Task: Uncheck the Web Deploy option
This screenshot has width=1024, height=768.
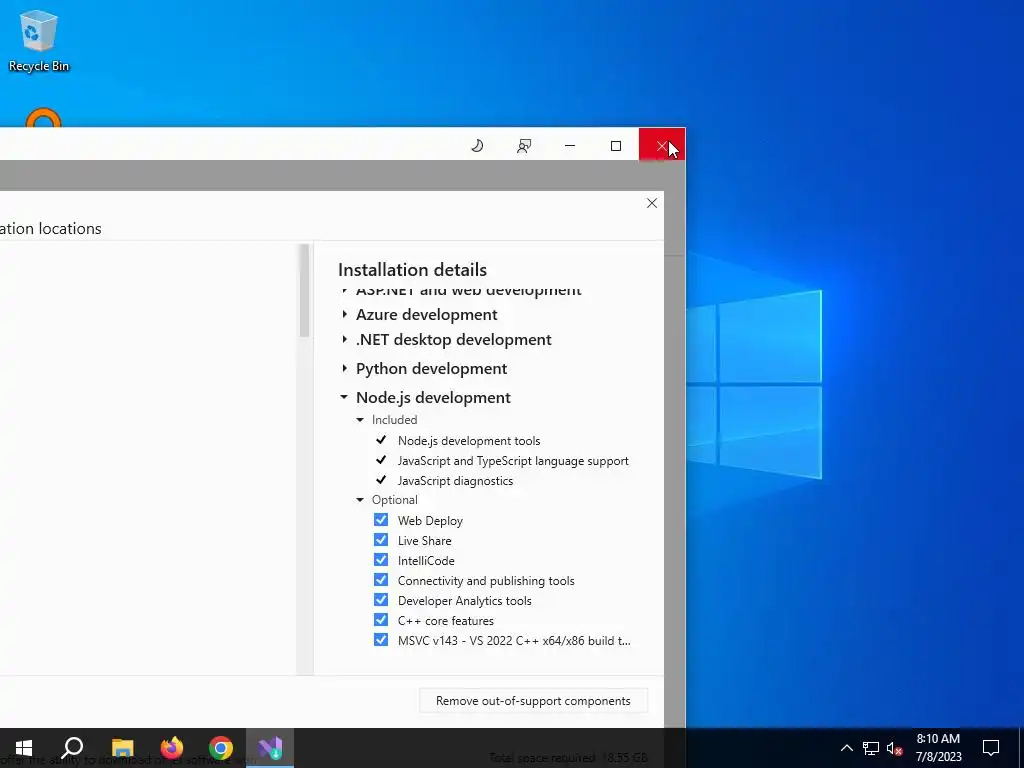Action: click(381, 520)
